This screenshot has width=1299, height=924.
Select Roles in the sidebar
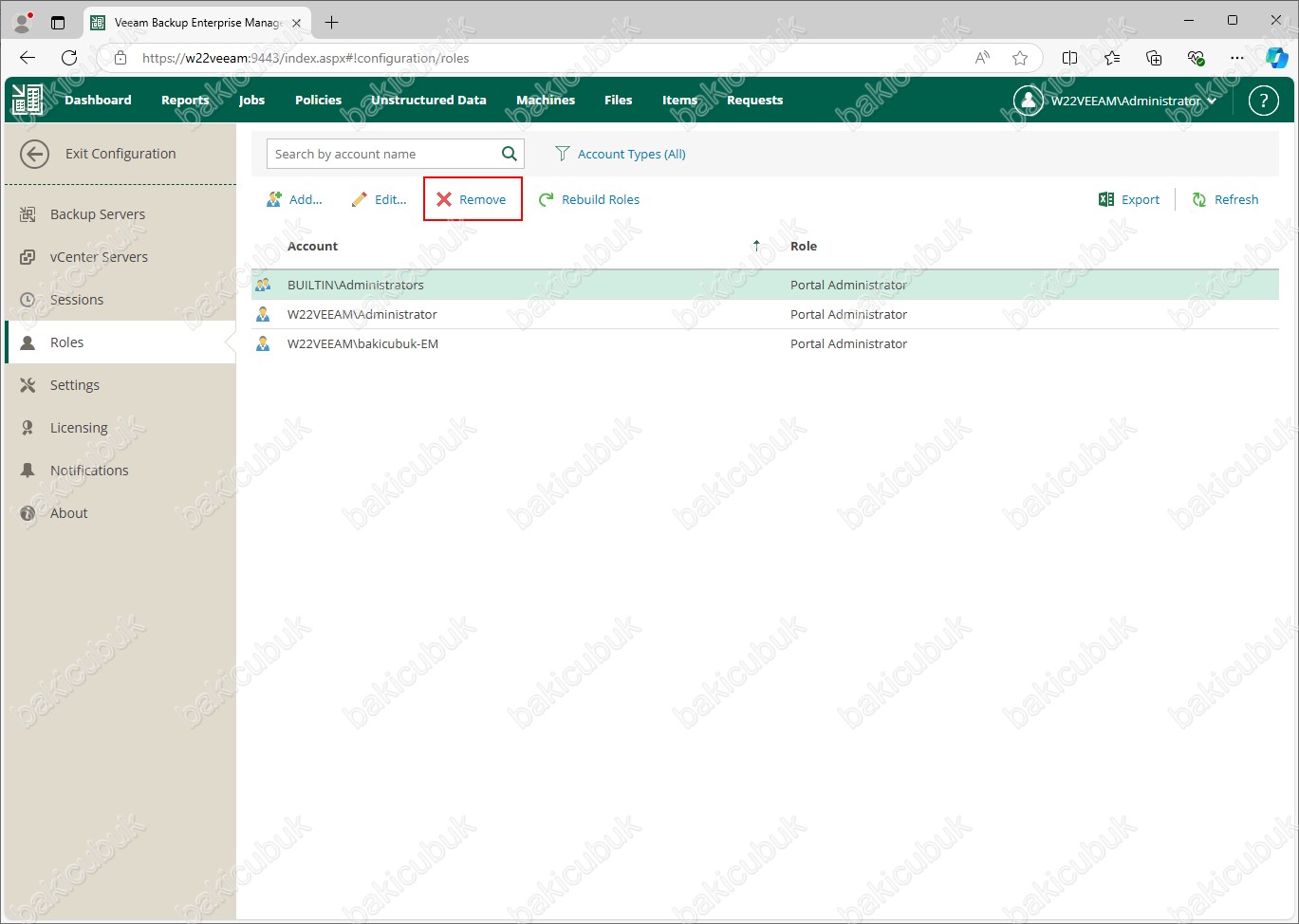[121, 342]
